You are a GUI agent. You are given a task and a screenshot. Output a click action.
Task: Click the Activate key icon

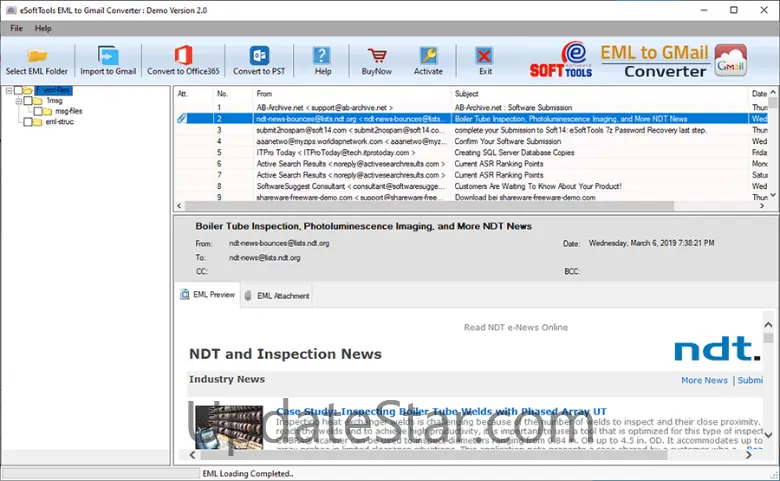pos(428,55)
